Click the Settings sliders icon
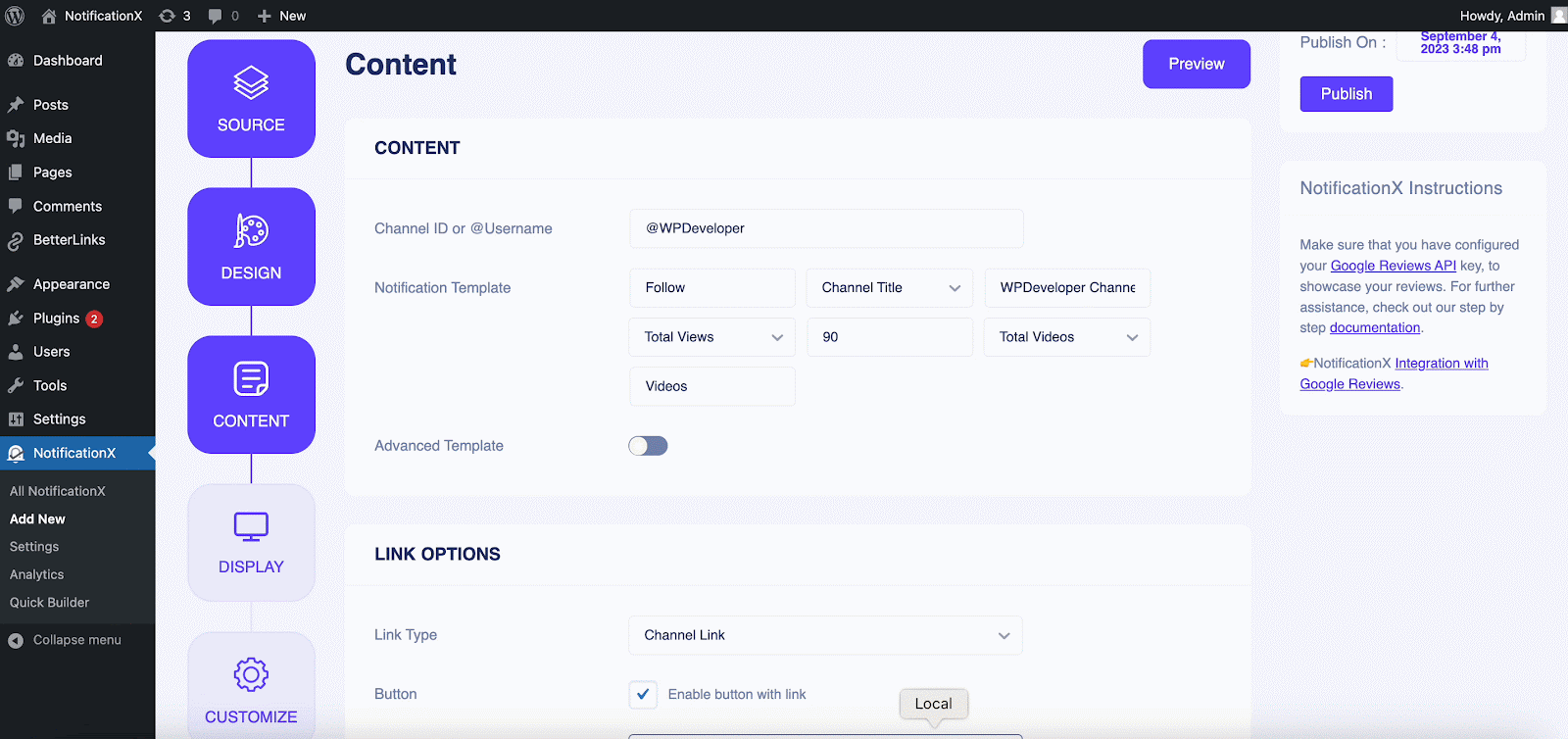Image resolution: width=1568 pixels, height=739 pixels. tap(16, 419)
